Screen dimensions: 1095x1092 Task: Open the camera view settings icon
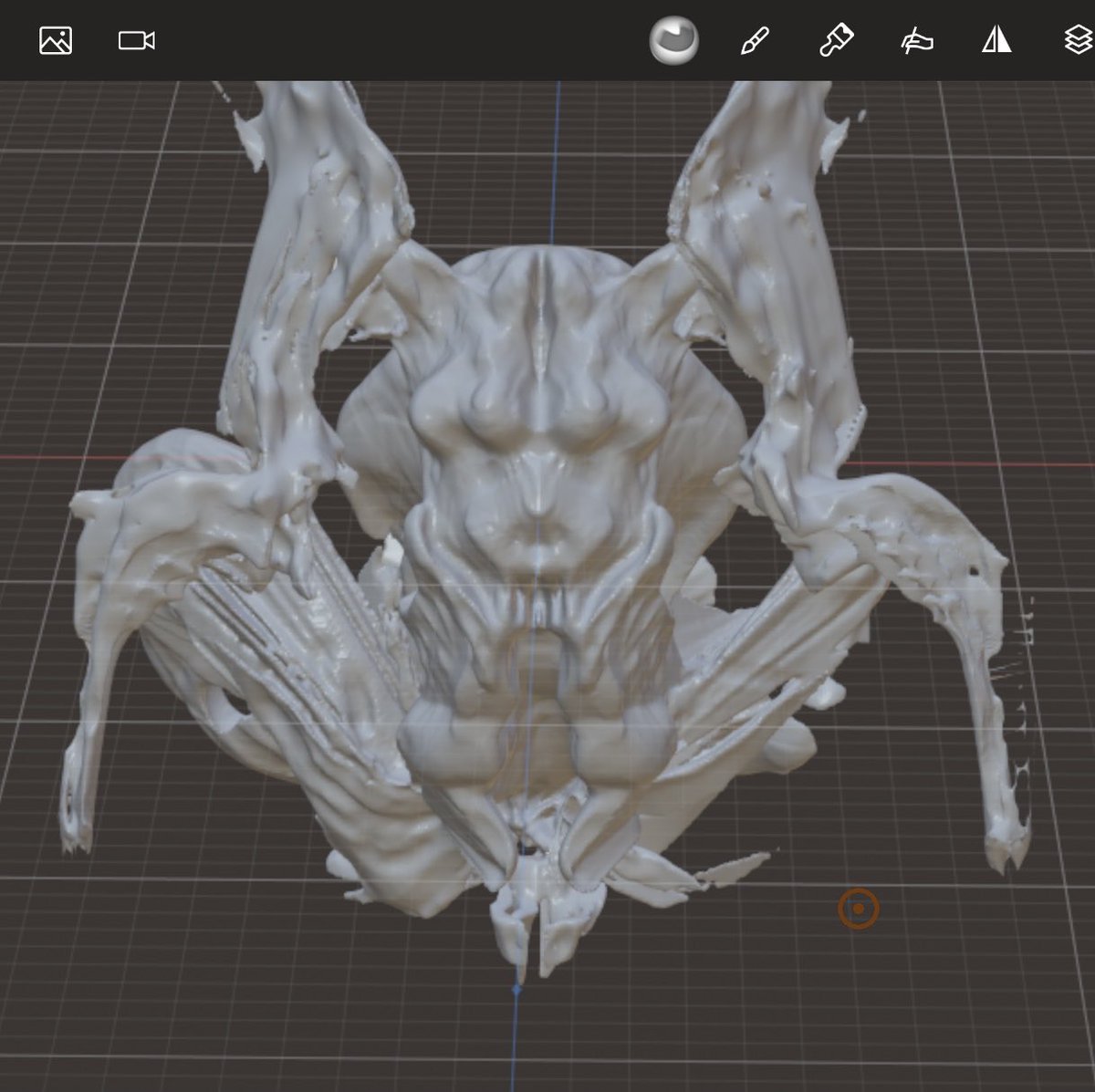tap(137, 40)
